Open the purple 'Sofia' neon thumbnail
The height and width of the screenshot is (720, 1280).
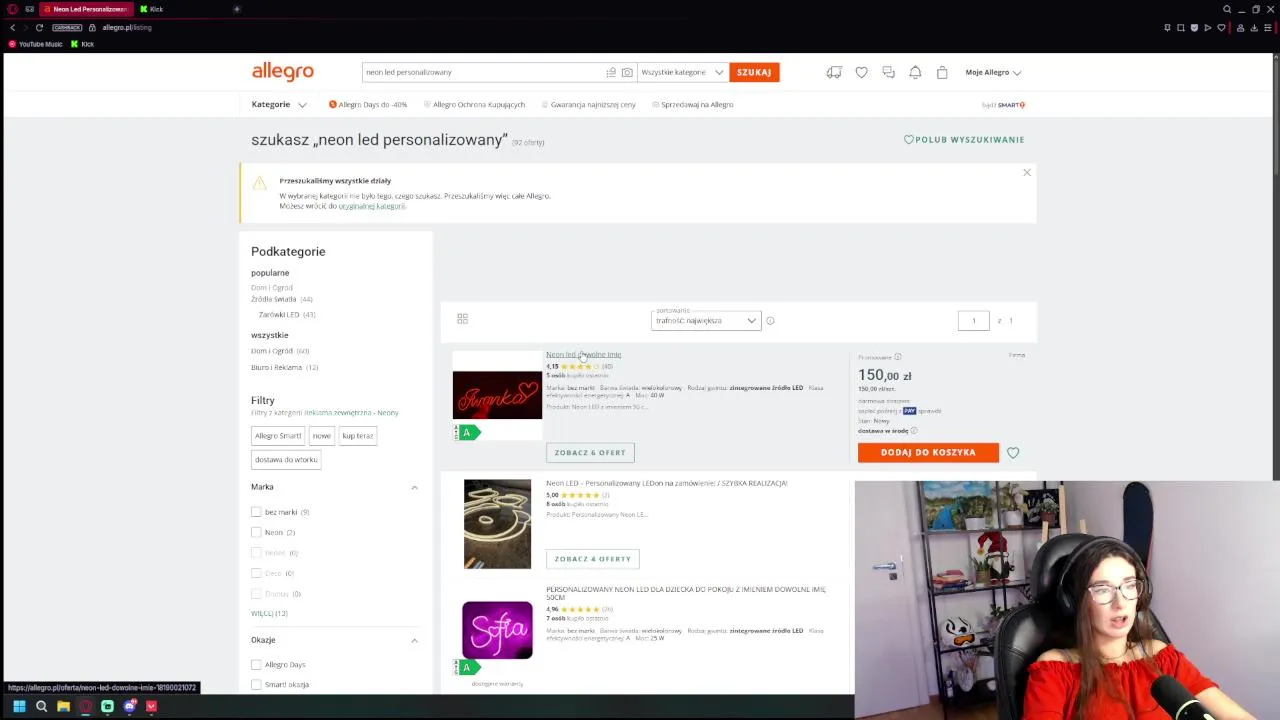497,630
